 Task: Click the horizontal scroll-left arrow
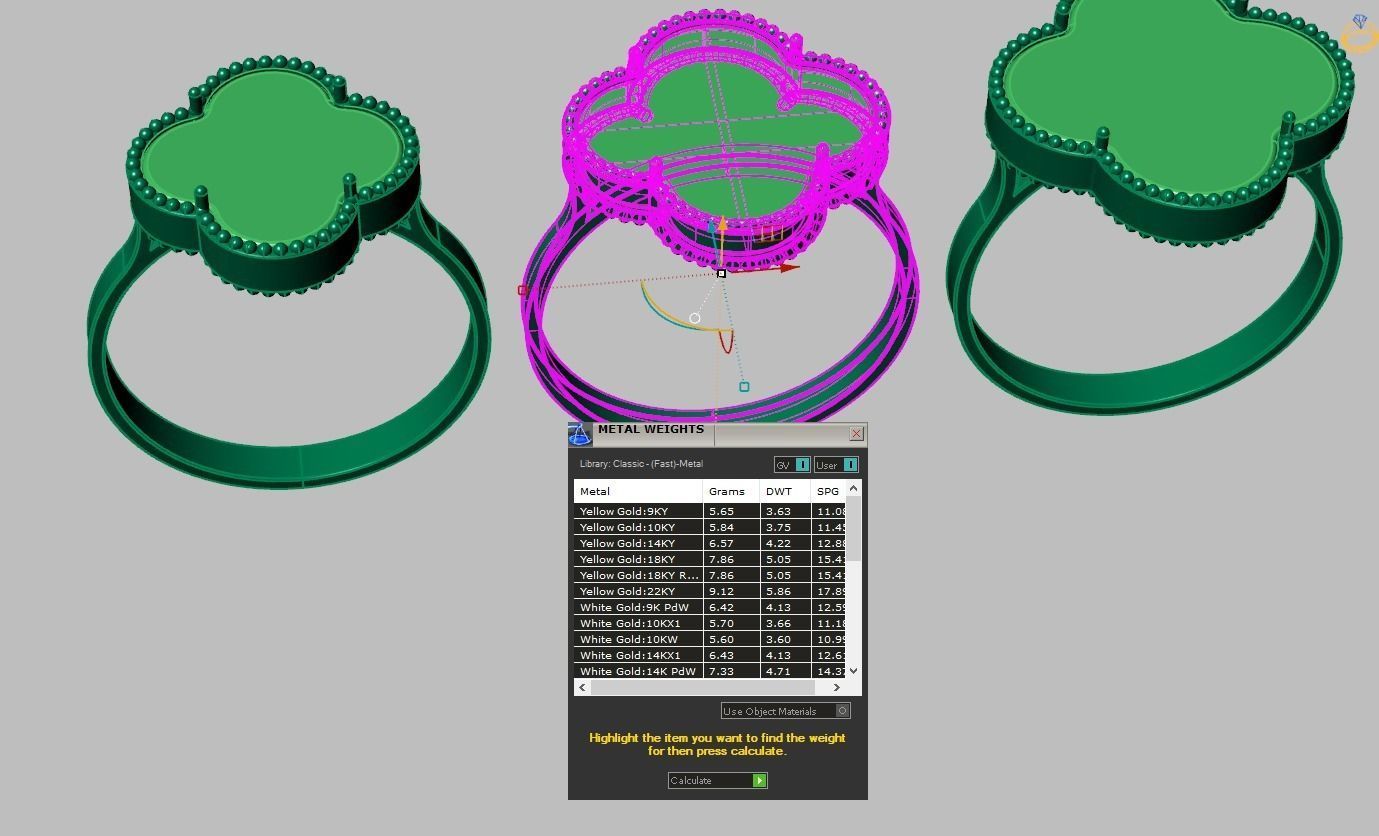tap(583, 687)
